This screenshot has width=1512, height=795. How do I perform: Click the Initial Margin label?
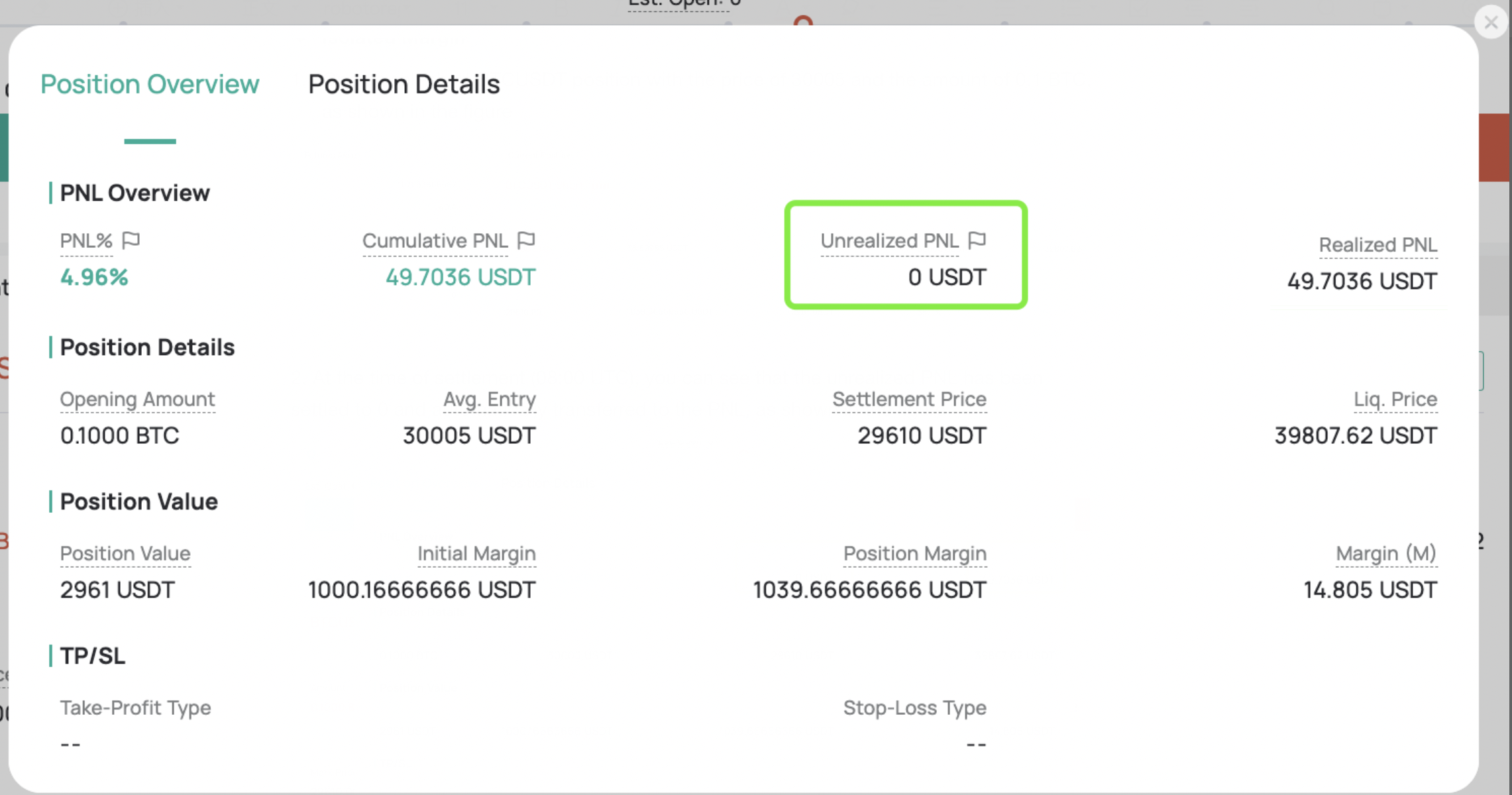point(476,553)
